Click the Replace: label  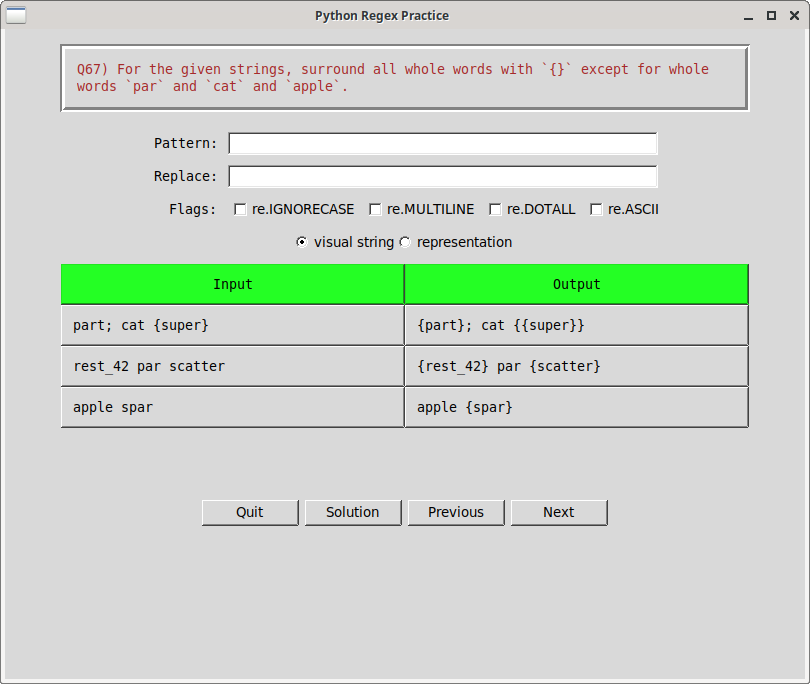(185, 176)
